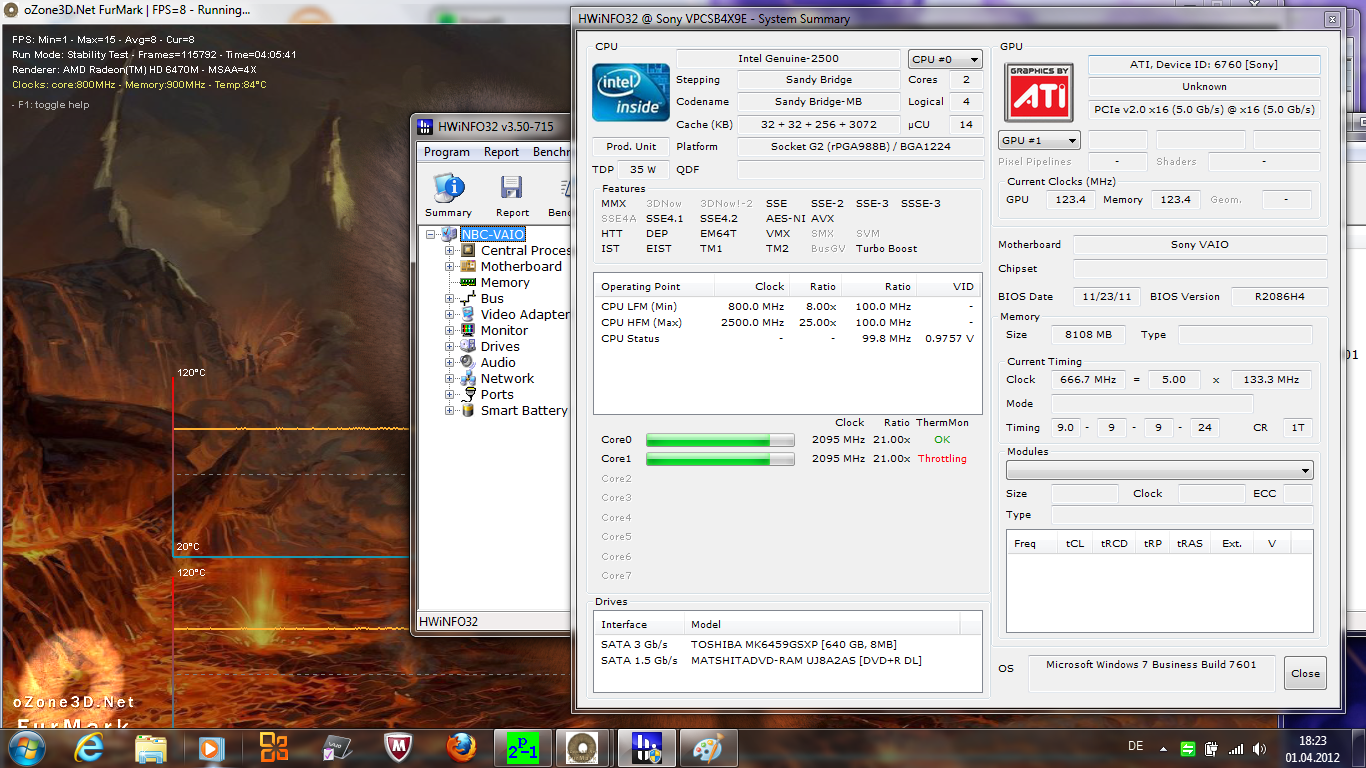Select the Memory tree item

coord(505,282)
